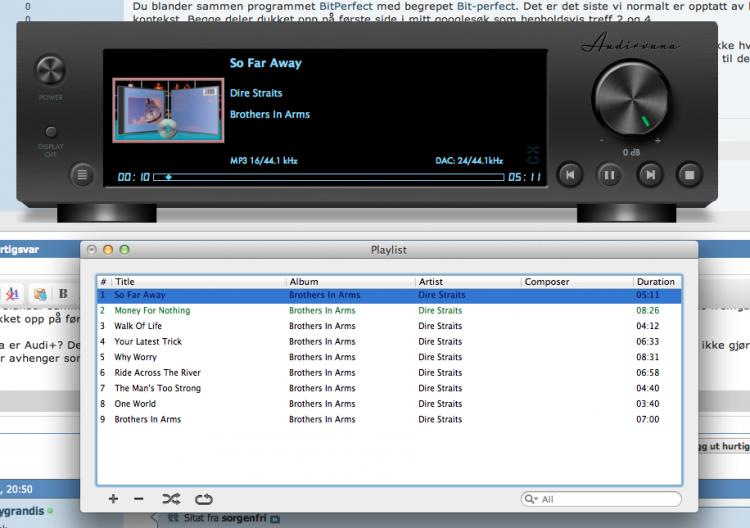Image resolution: width=750 pixels, height=528 pixels.
Task: Minimize the Playlist window
Action: coord(108,250)
